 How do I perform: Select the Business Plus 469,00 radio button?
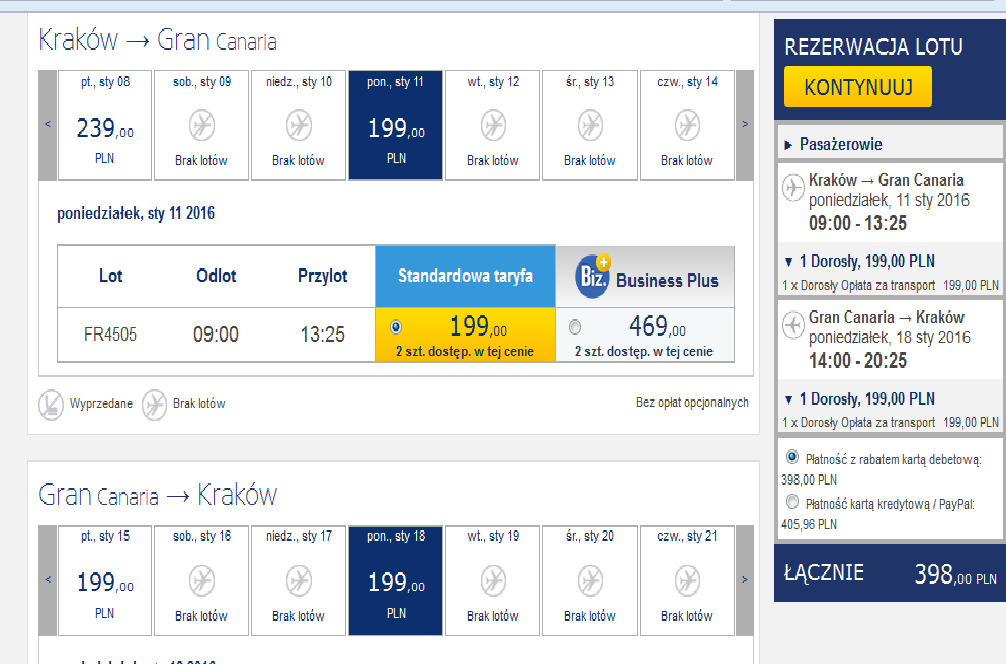[x=575, y=327]
